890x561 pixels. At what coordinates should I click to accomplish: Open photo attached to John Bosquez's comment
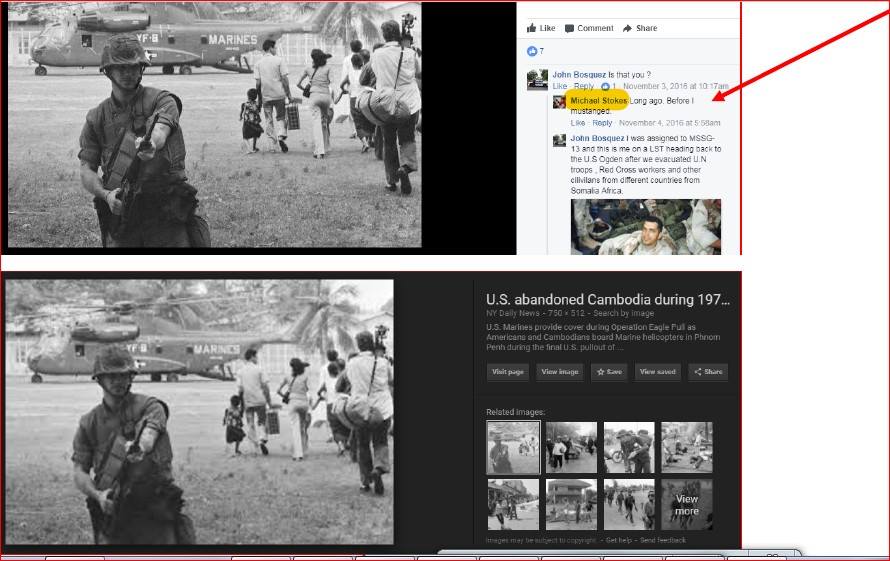pyautogui.click(x=645, y=228)
